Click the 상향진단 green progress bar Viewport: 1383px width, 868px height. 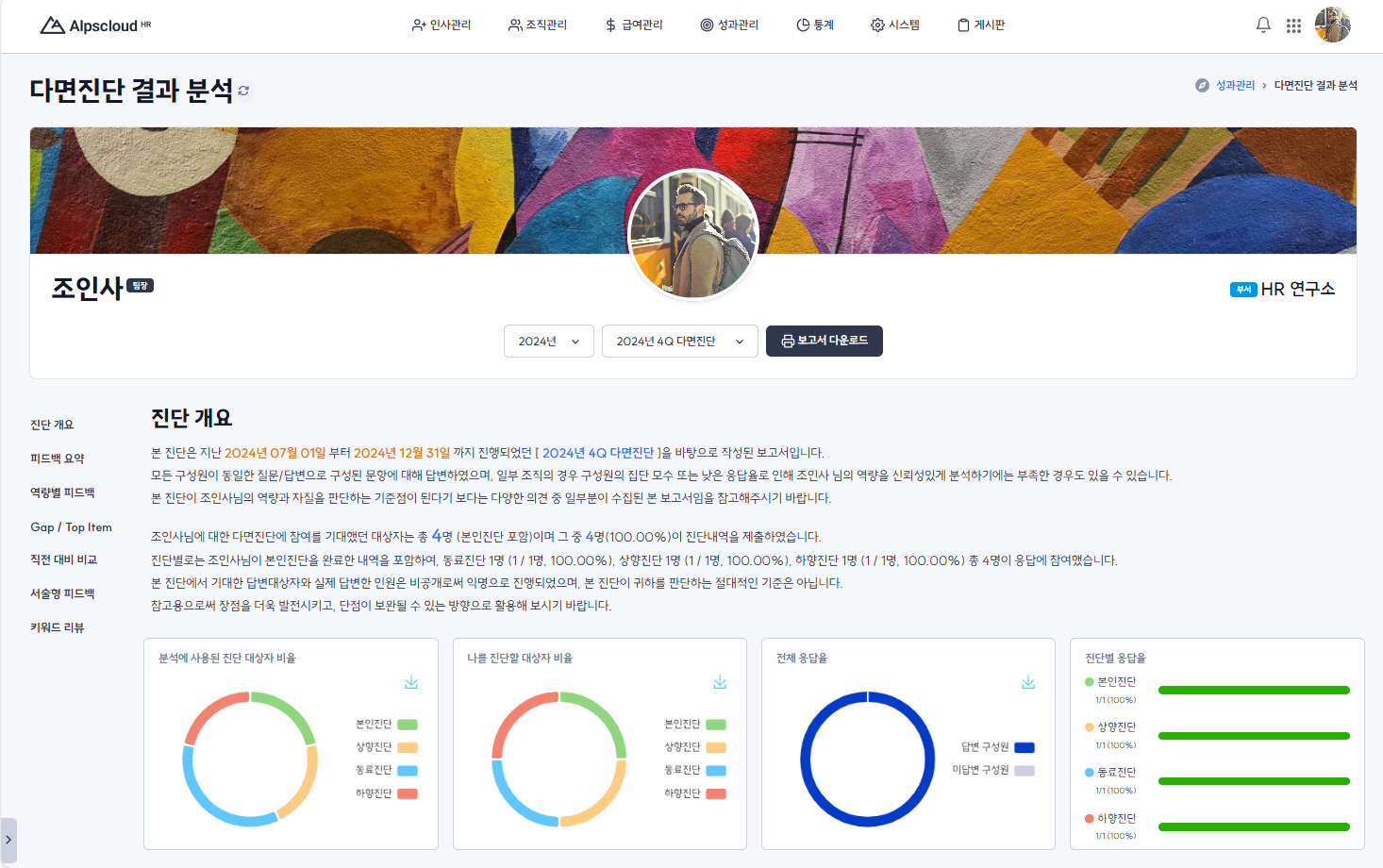tap(1253, 736)
